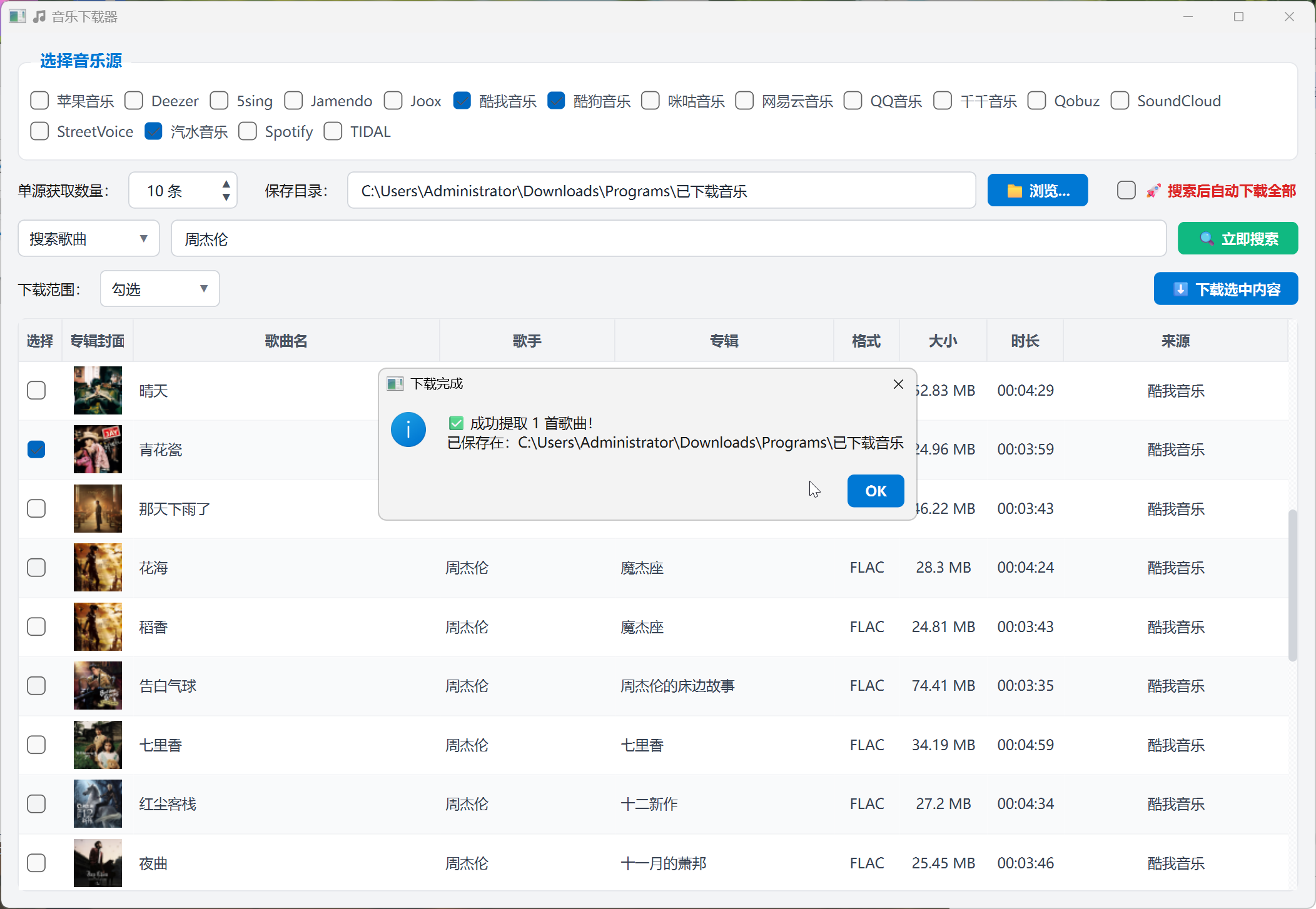Expand the 下载范围 勾选 dropdown
1316x909 pixels.
(160, 289)
